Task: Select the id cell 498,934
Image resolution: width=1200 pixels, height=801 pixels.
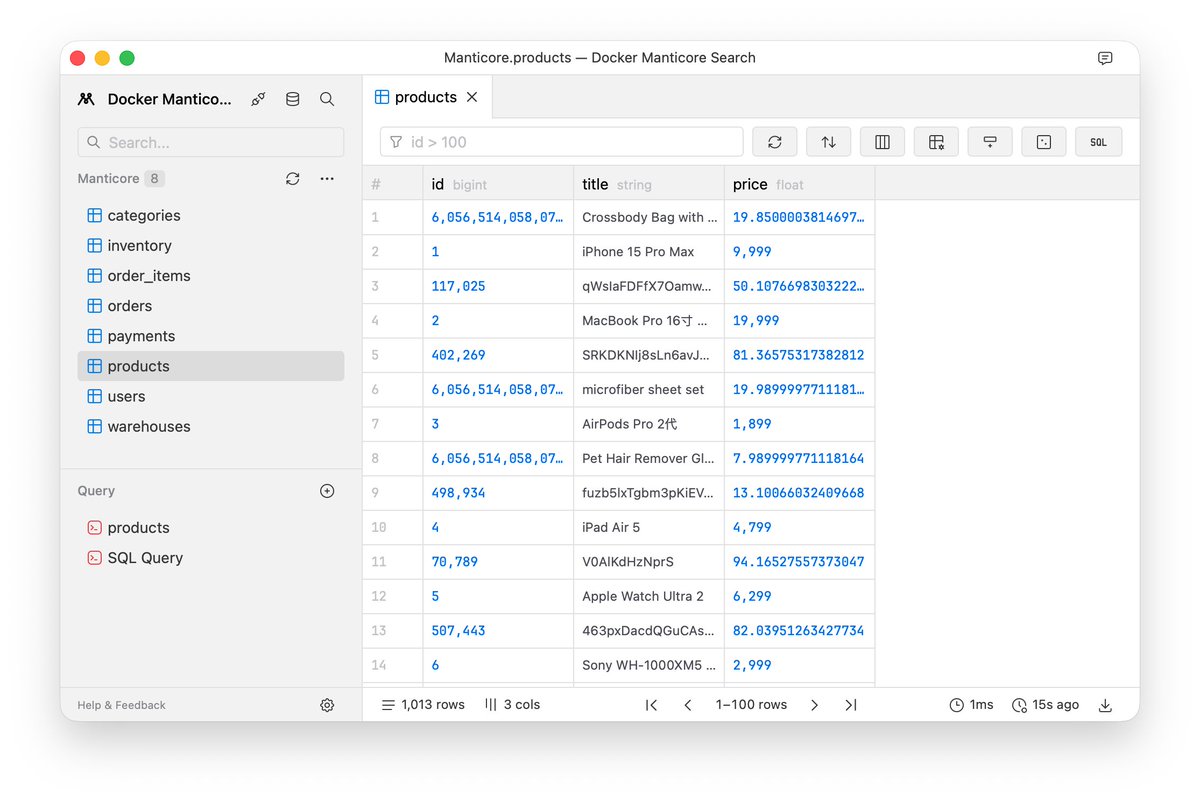Action: pyautogui.click(x=498, y=493)
